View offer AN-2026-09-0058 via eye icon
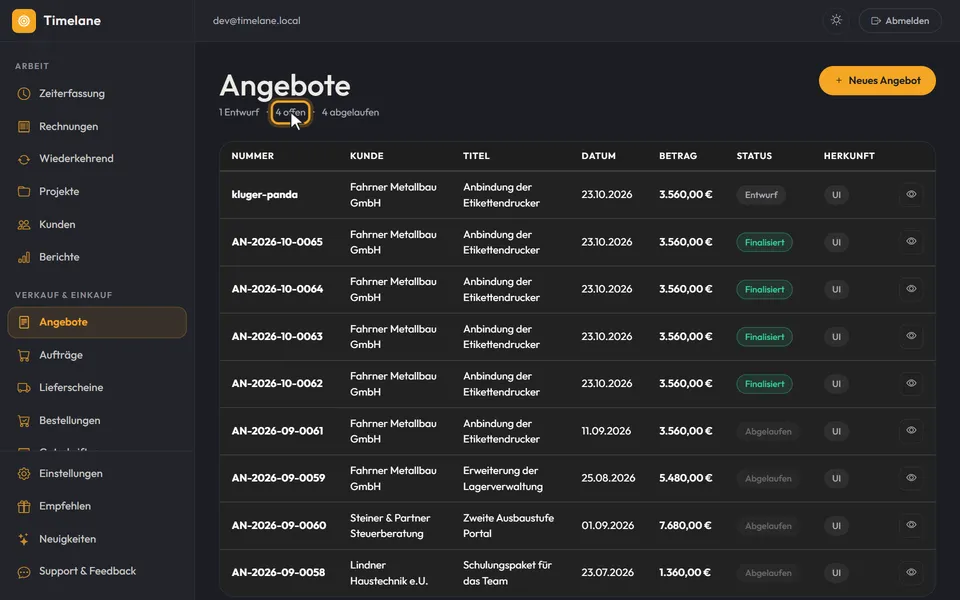Viewport: 960px width, 600px height. [911, 572]
